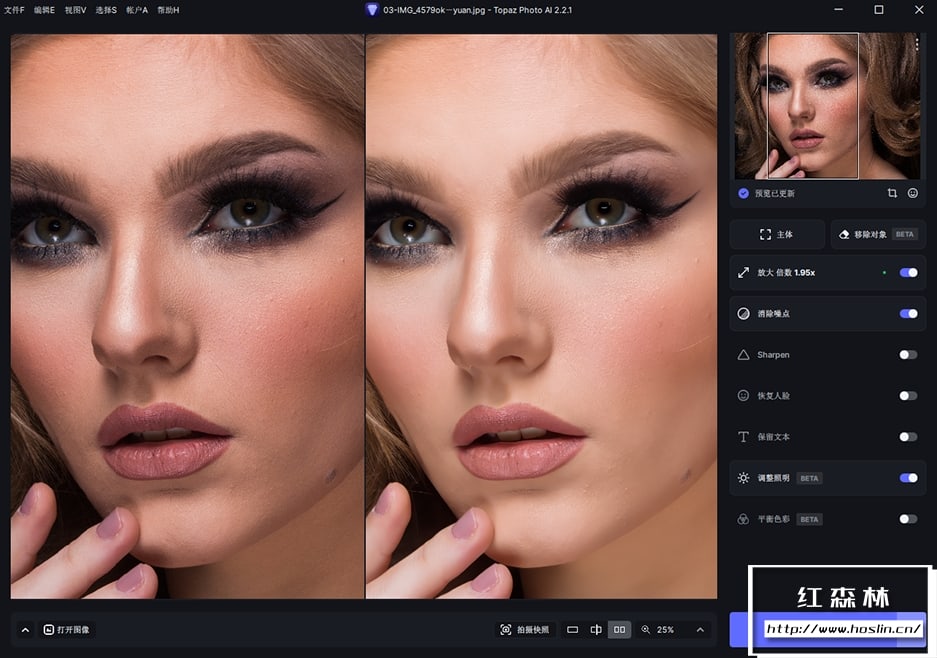Image resolution: width=937 pixels, height=658 pixels.
Task: Open the 文件F menu
Action: pos(14,10)
